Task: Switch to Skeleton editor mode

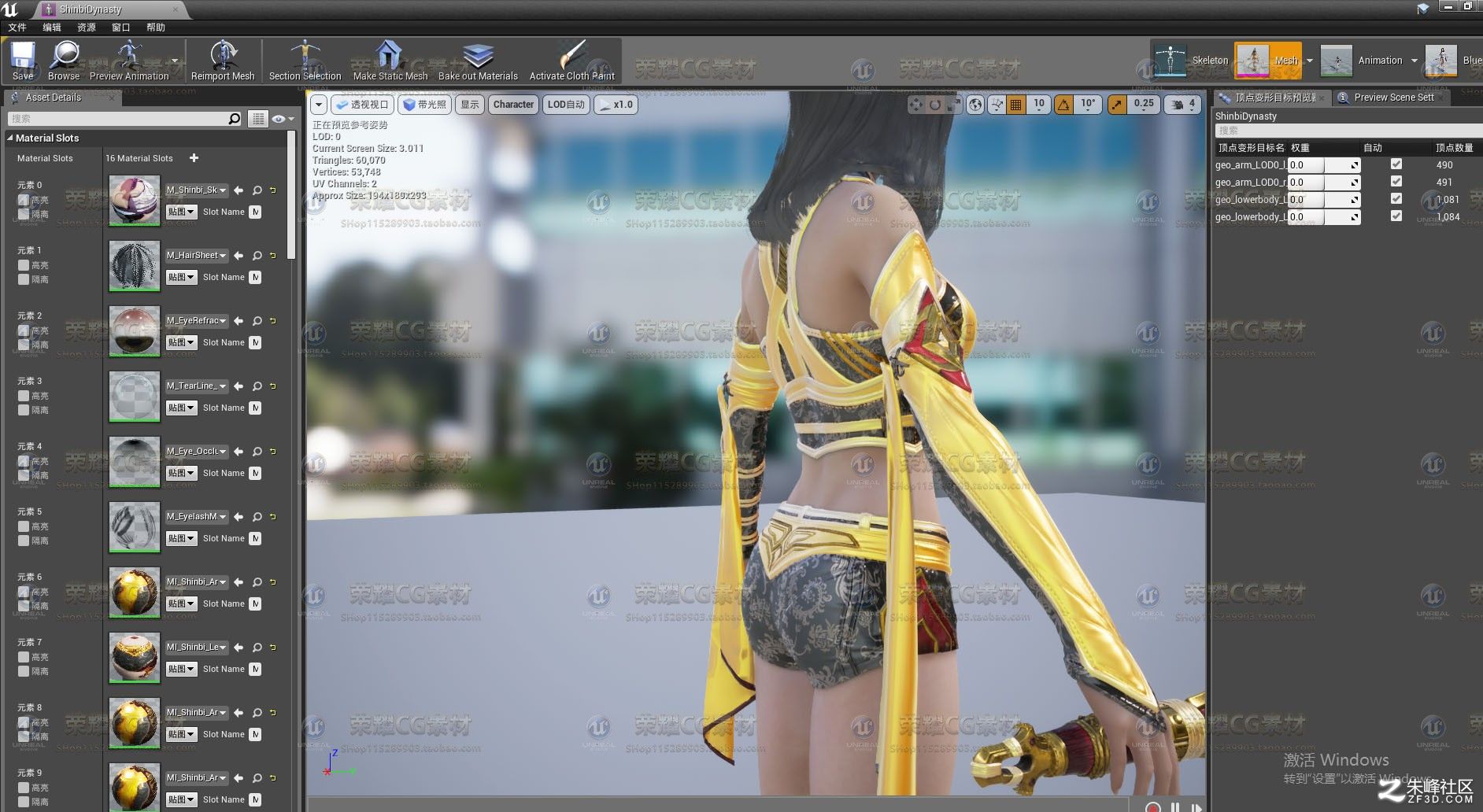Action: pyautogui.click(x=1191, y=60)
